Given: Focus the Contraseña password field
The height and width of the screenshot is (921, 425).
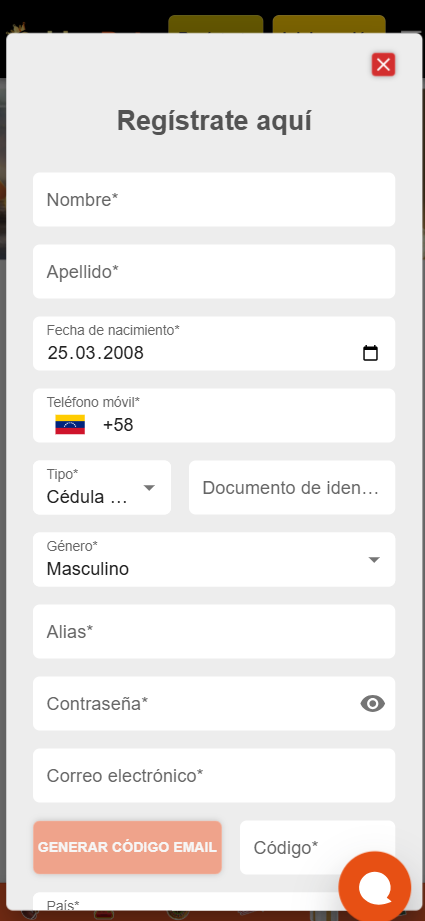Looking at the screenshot, I should coord(214,703).
